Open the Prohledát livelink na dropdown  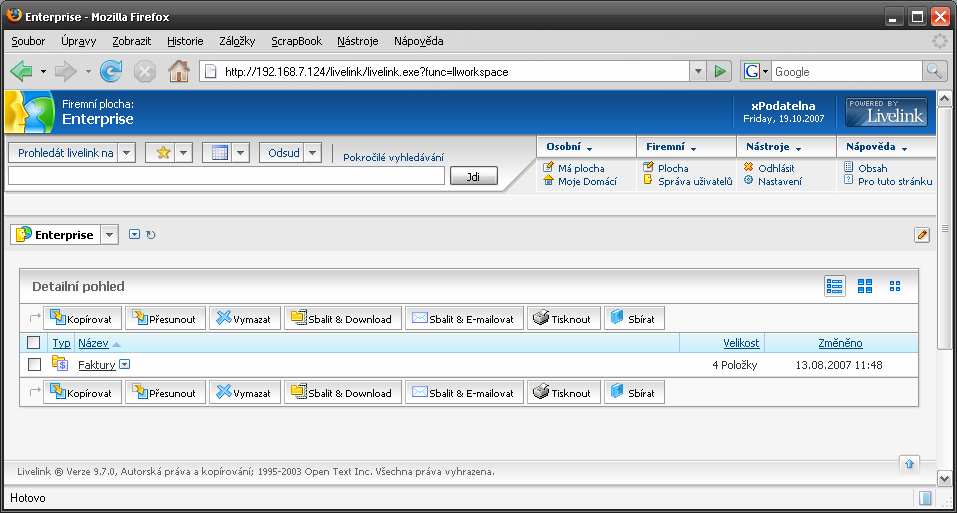pos(126,152)
